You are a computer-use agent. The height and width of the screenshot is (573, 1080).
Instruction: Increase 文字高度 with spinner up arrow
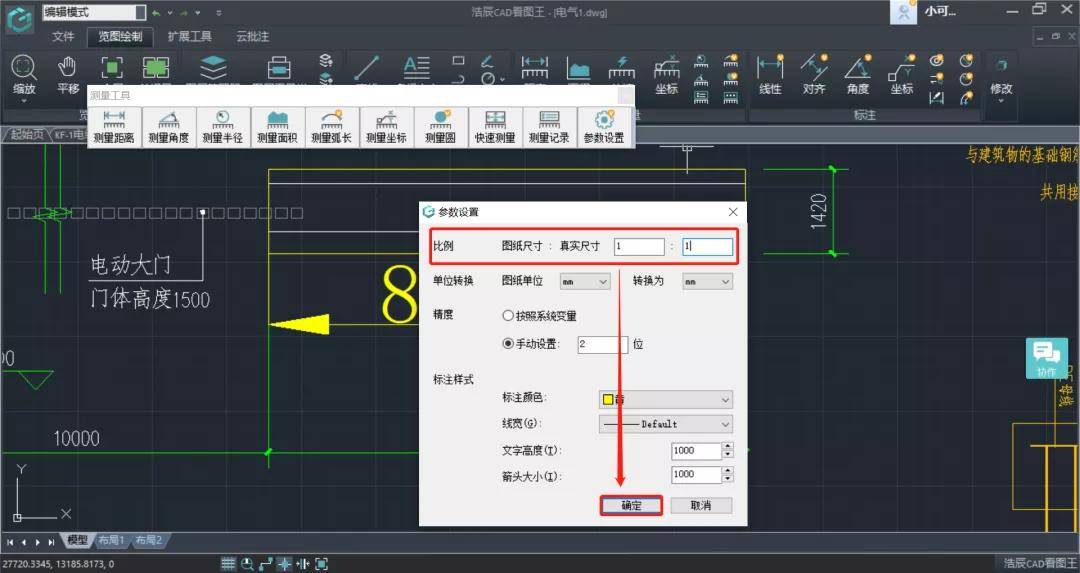[x=727, y=446]
